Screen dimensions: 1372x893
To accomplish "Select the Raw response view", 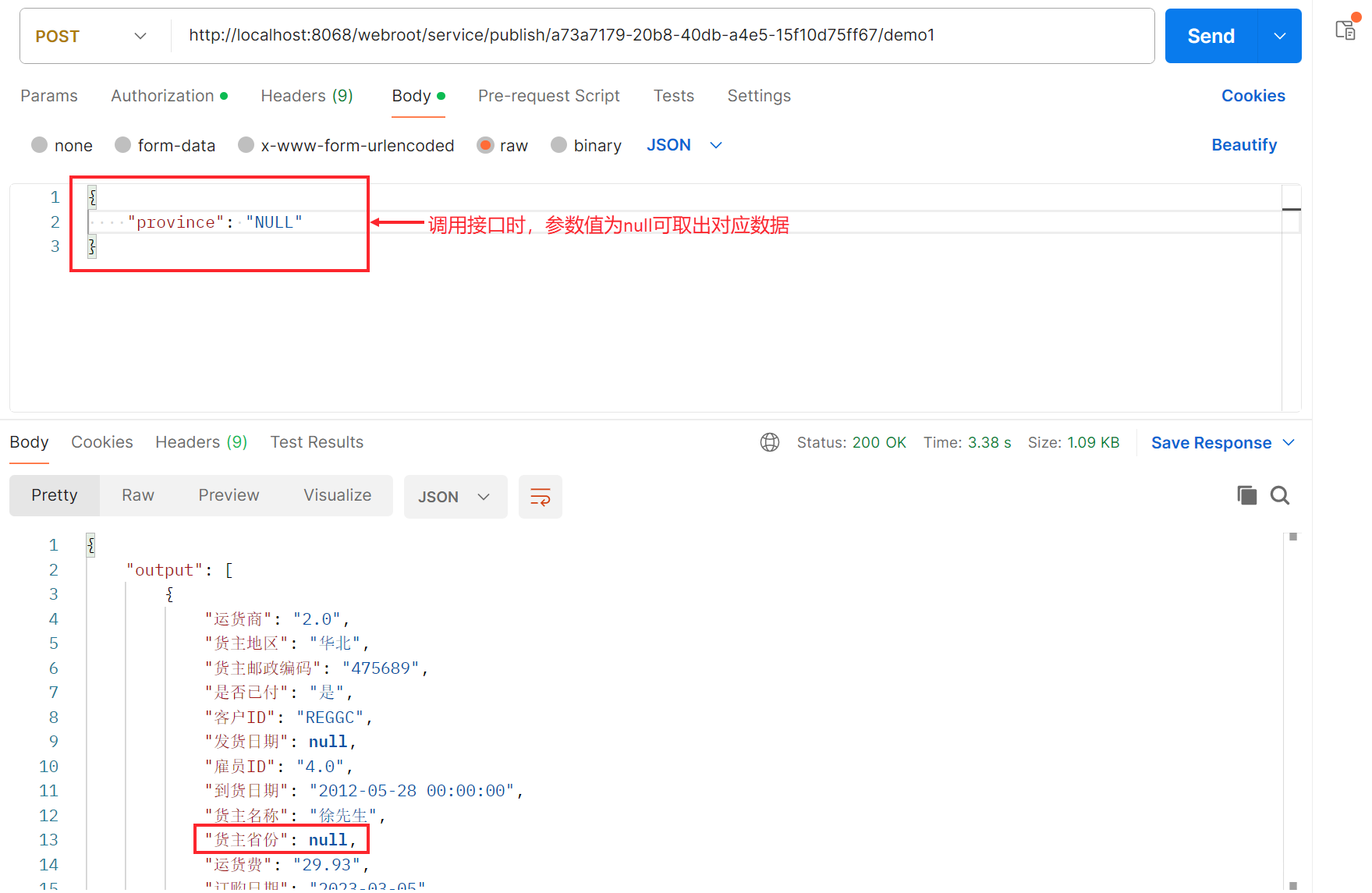I will click(138, 495).
